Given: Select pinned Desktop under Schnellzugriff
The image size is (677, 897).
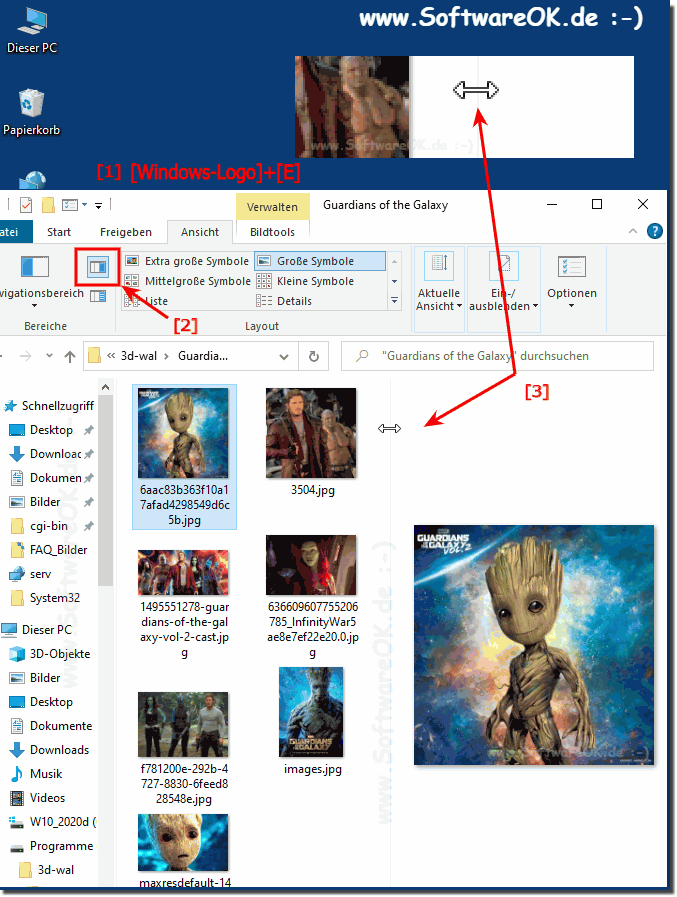Looking at the screenshot, I should click(51, 430).
